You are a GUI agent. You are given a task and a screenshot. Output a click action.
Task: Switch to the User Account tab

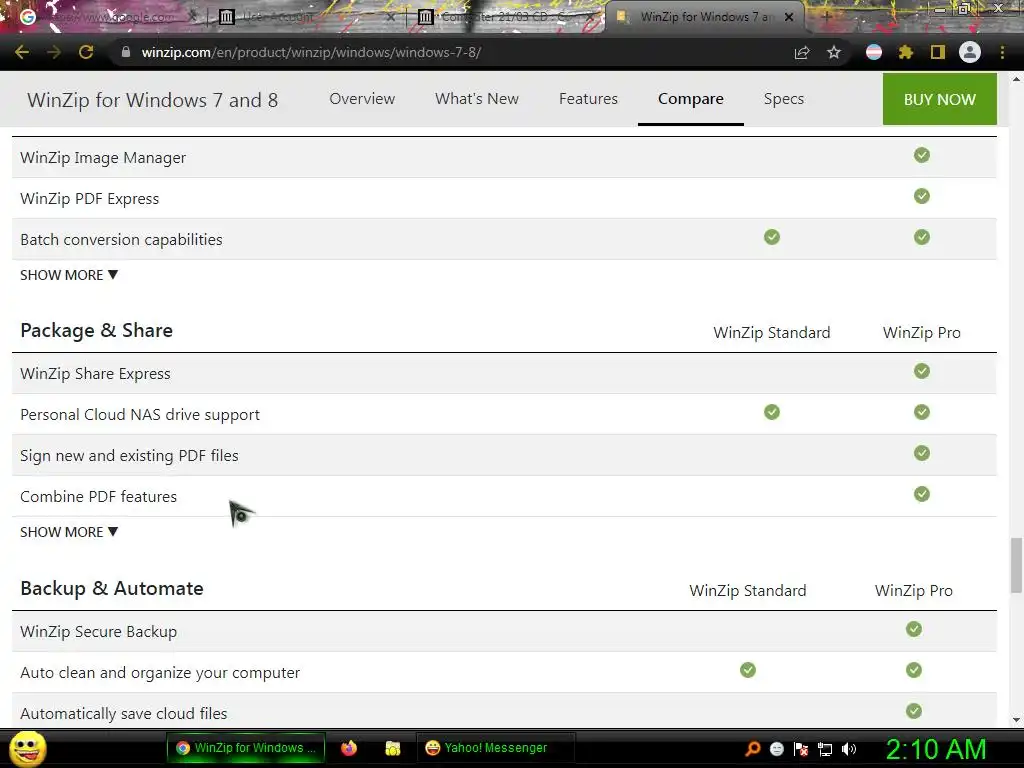pyautogui.click(x=307, y=17)
